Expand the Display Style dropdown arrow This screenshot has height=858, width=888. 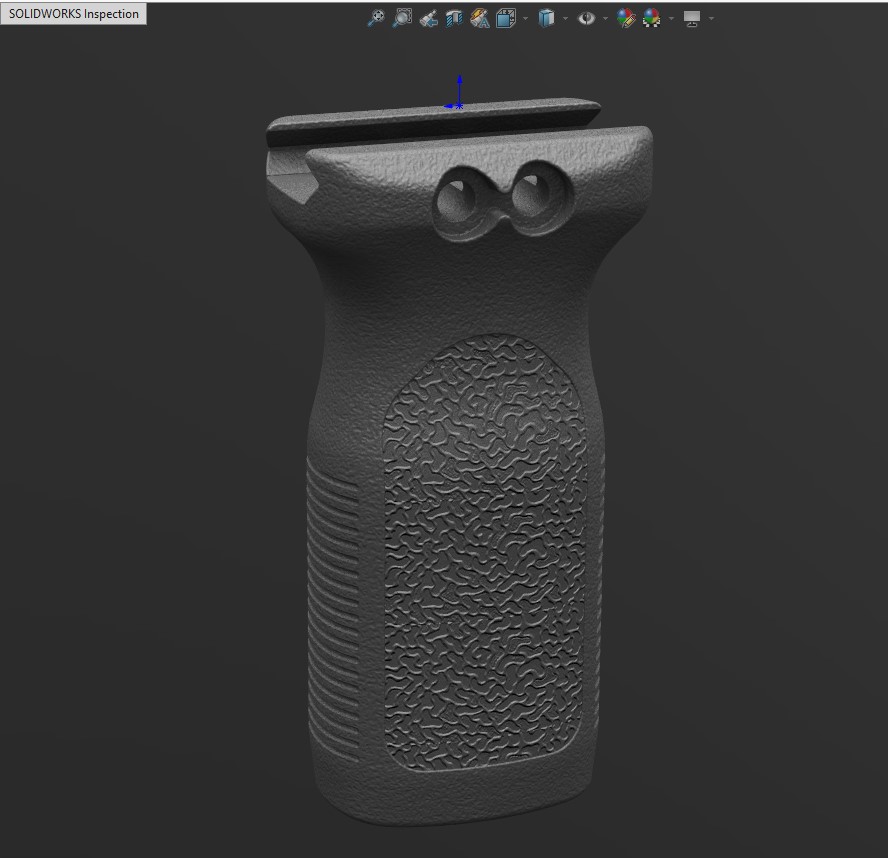click(x=565, y=18)
